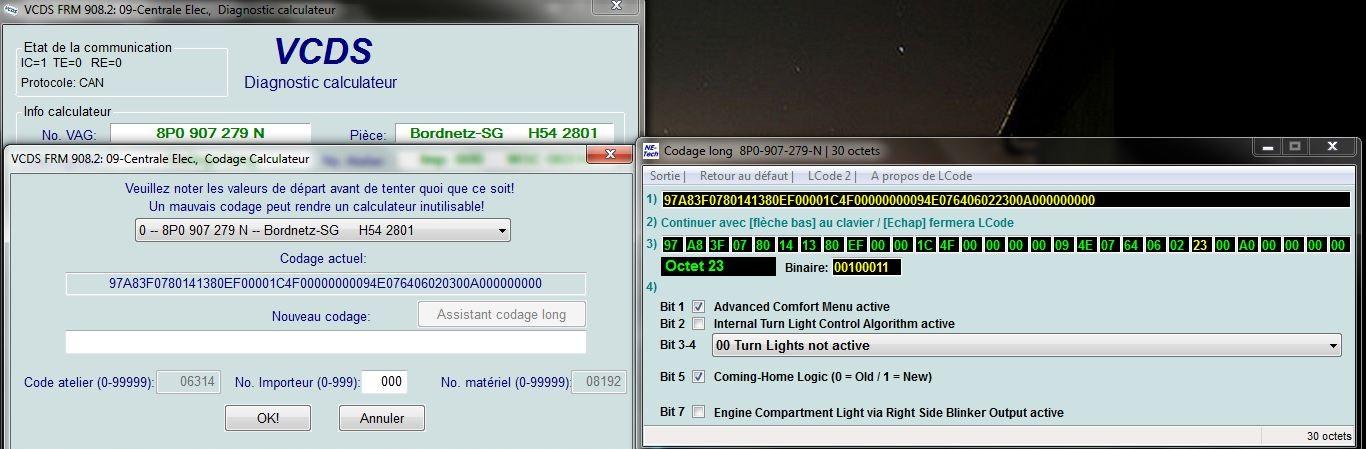1366x449 pixels.
Task: Click the No. Importeur field
Action: (385, 382)
